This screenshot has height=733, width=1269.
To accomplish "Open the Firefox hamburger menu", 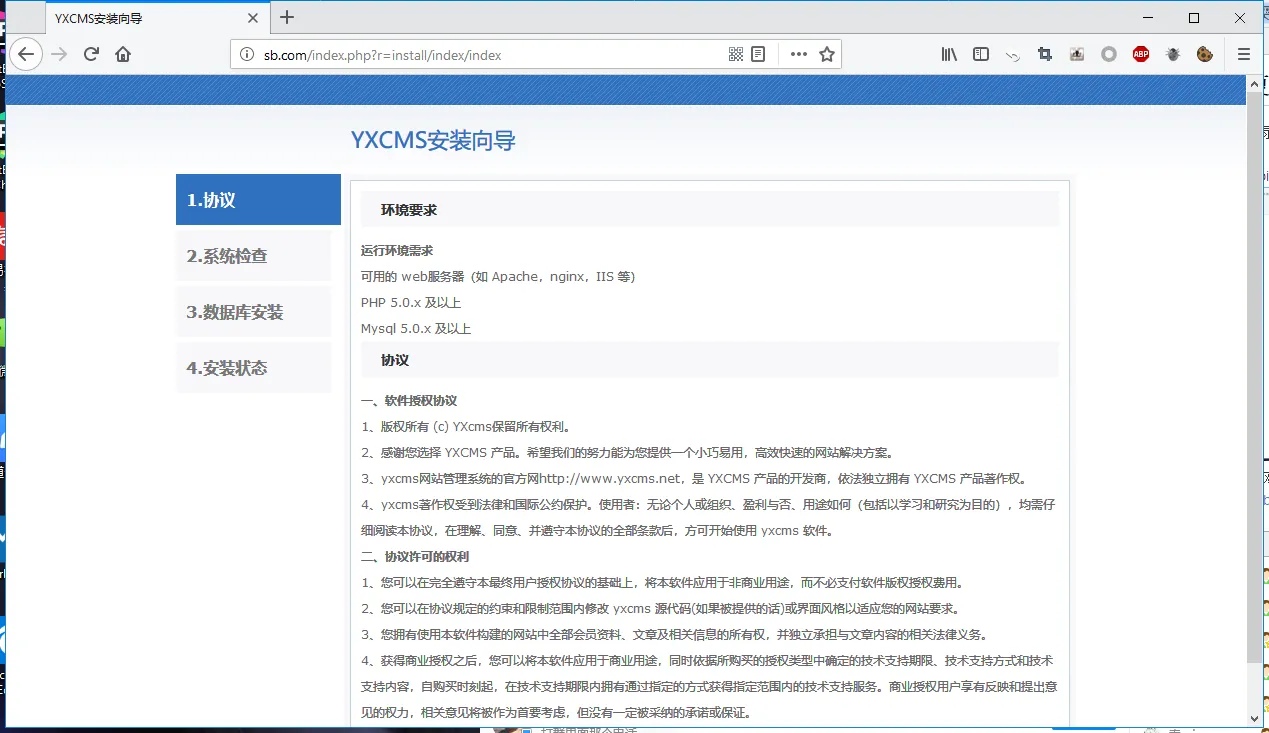I will 1244,55.
